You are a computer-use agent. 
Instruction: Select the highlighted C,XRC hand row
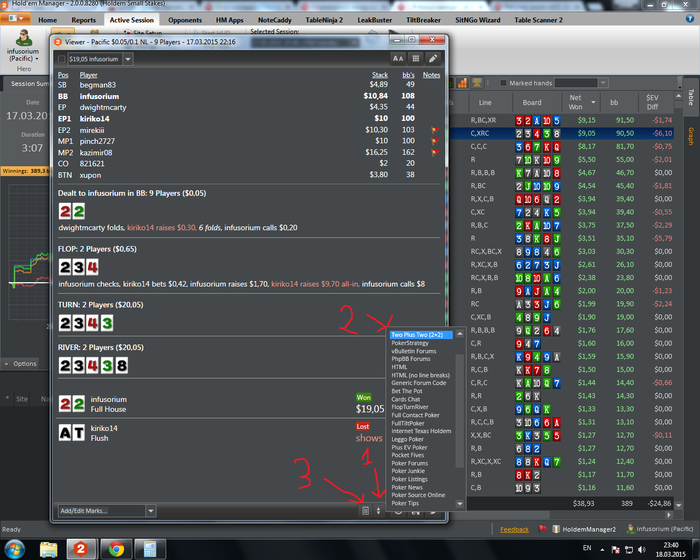click(562, 133)
